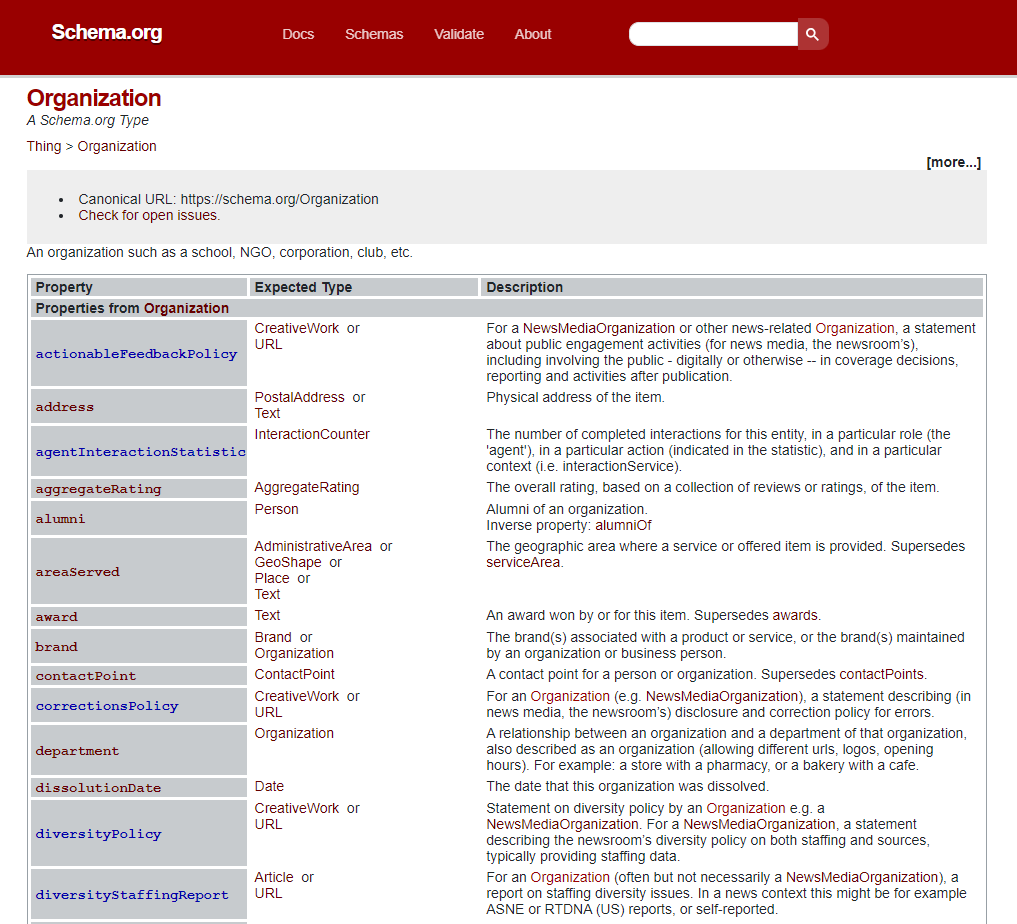
Task: Open the Docs menu item
Action: [298, 34]
